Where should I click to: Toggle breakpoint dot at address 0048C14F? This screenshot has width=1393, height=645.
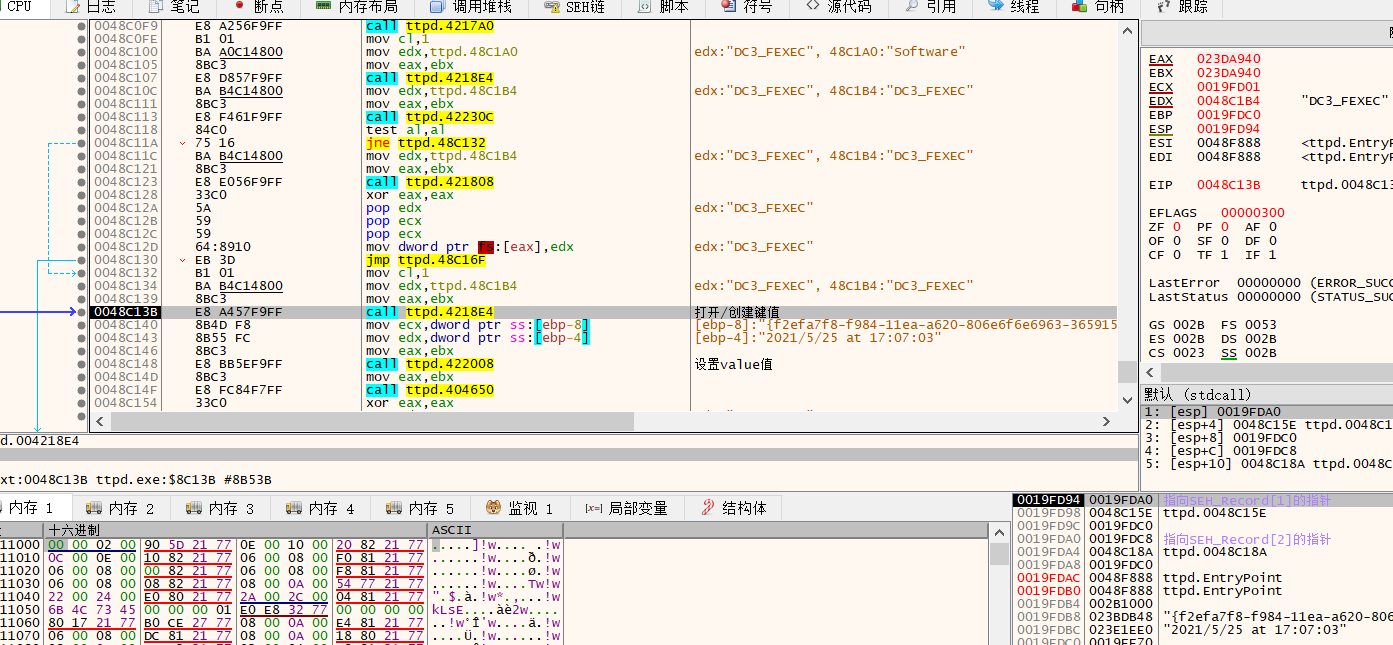[x=82, y=390]
